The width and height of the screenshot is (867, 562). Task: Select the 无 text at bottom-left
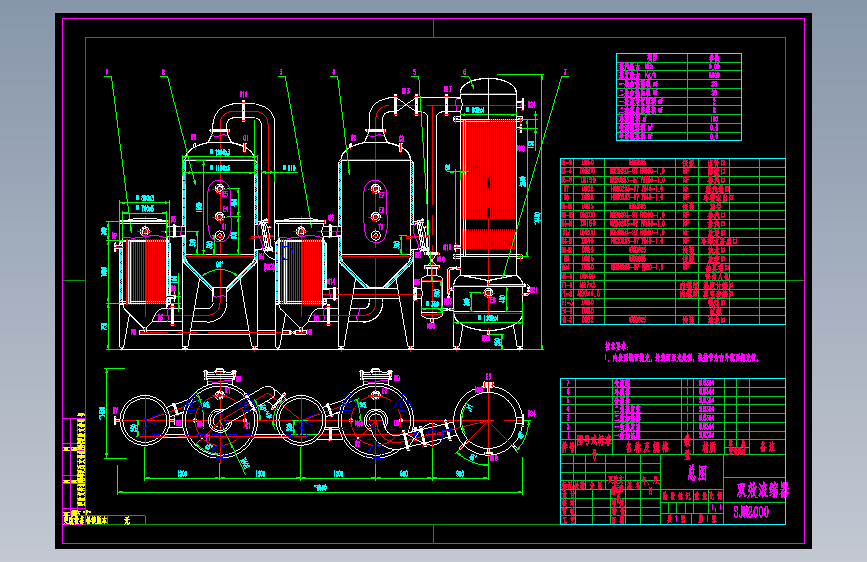tap(127, 521)
